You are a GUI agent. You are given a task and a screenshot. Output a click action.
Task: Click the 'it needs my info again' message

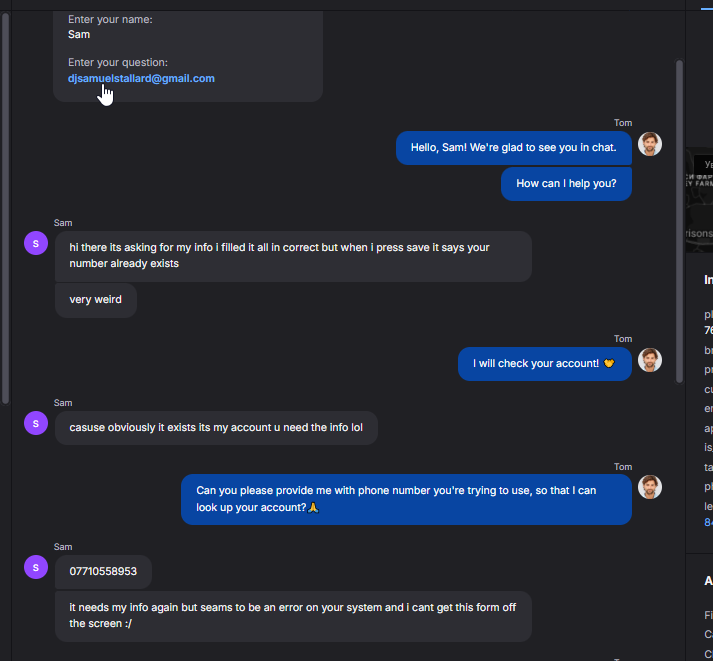click(293, 616)
